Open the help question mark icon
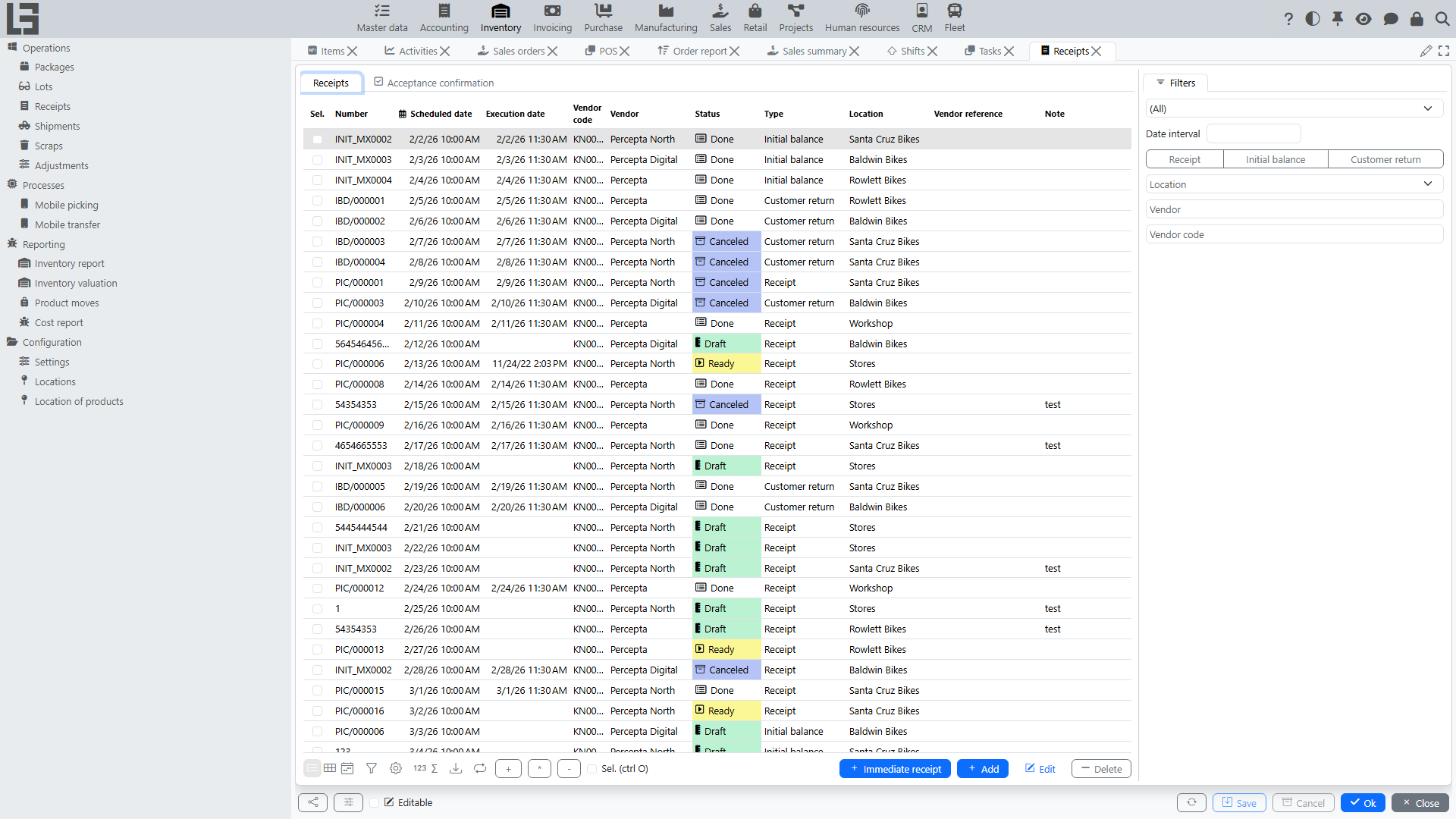Screen dimensions: 1456x819 (1288, 19)
